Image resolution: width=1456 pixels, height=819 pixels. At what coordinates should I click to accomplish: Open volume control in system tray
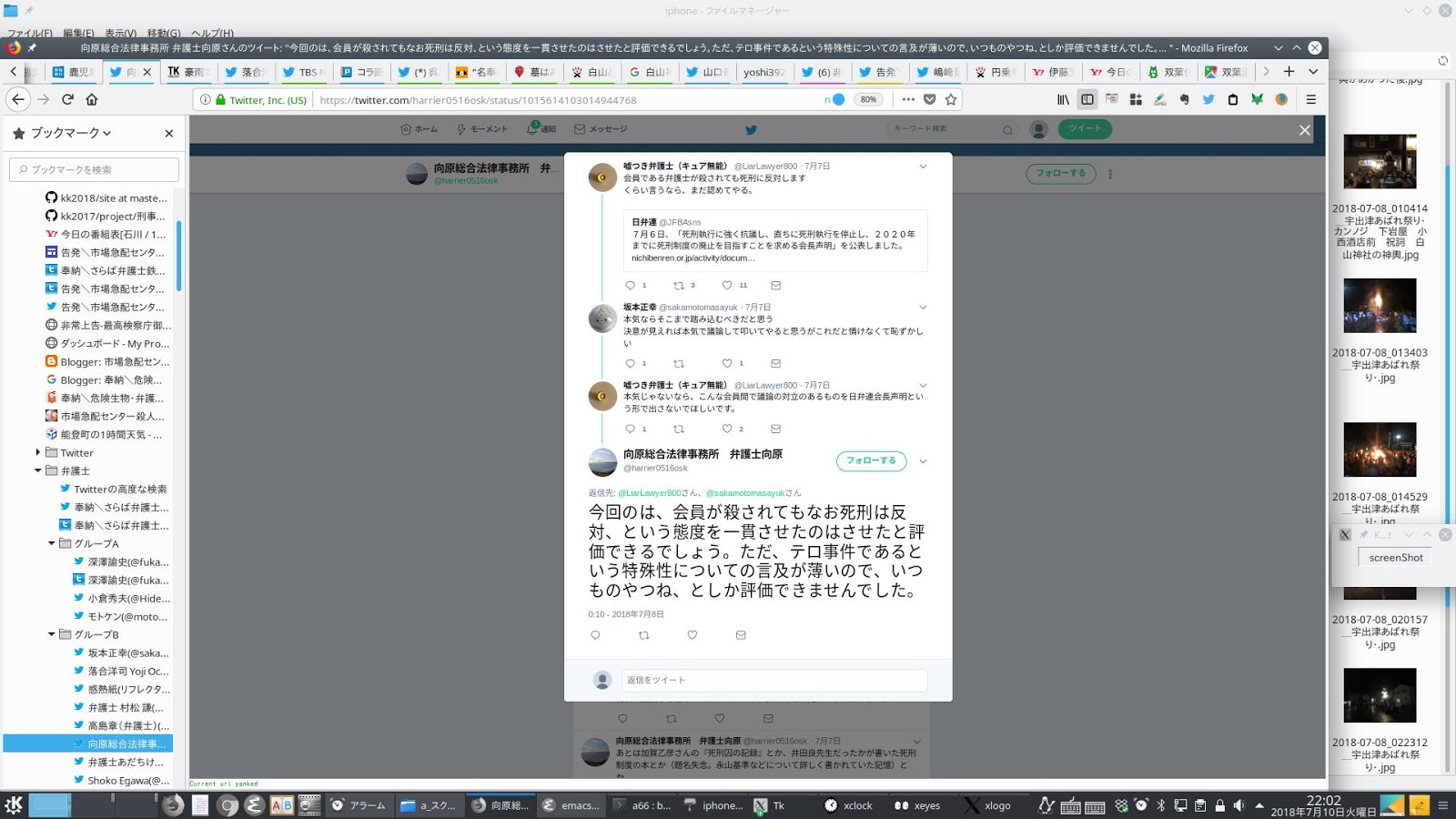1239,805
